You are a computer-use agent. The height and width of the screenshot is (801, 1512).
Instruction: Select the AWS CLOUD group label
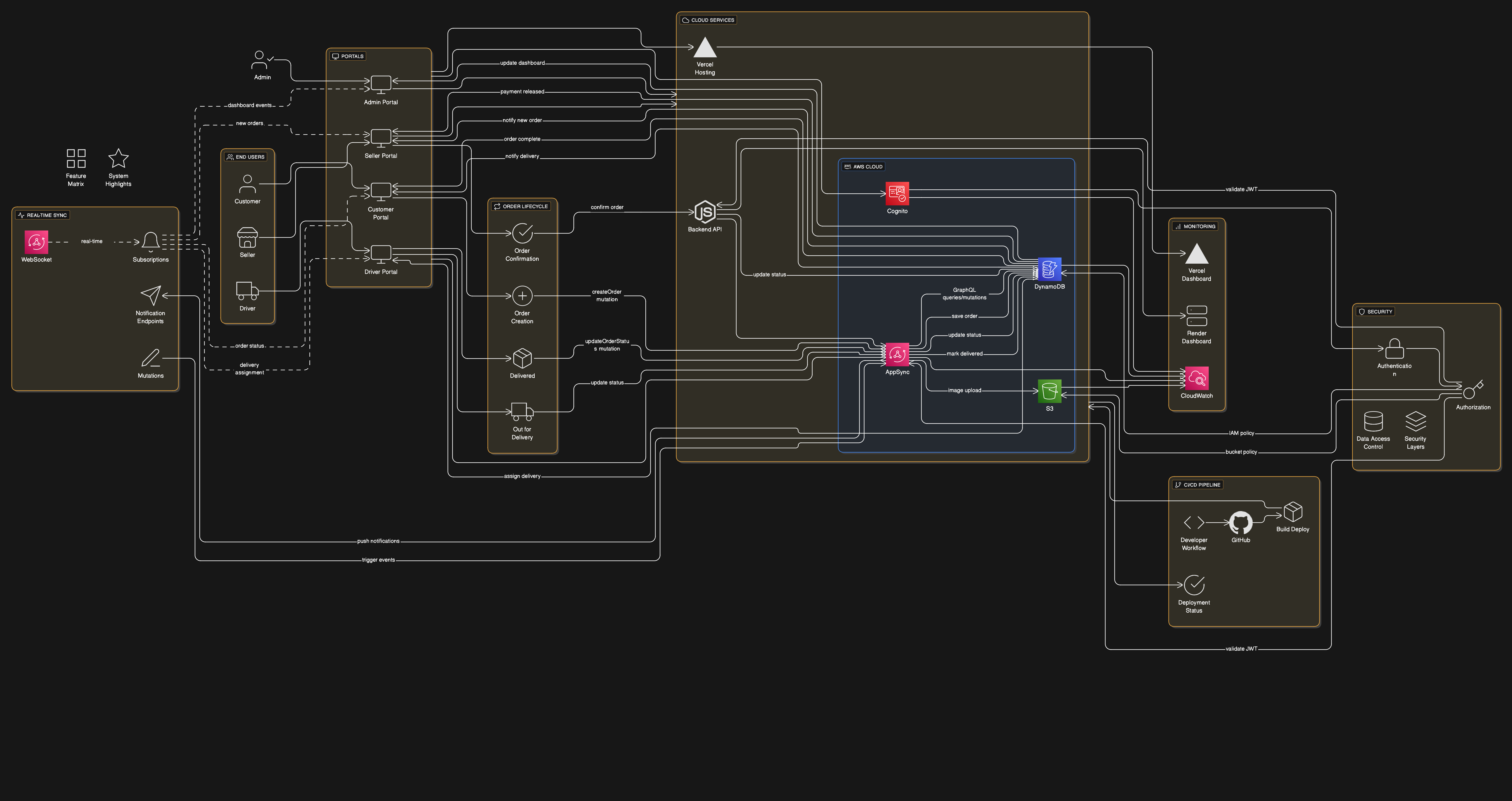pos(863,167)
